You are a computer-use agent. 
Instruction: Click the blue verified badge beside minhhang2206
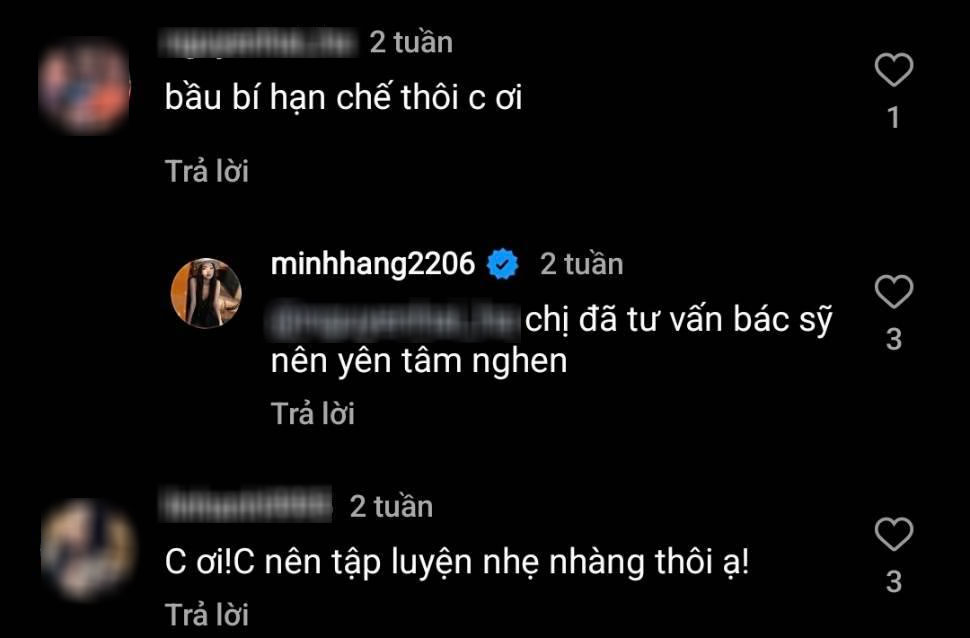(502, 264)
